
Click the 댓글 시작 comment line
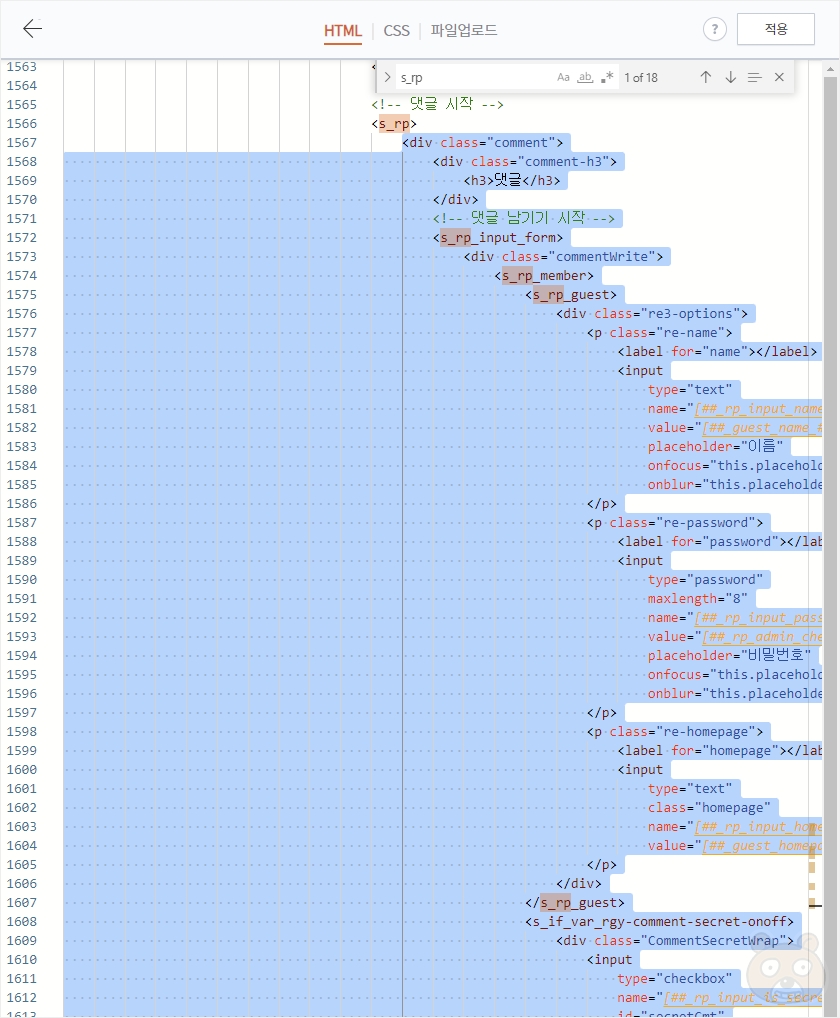pos(438,104)
